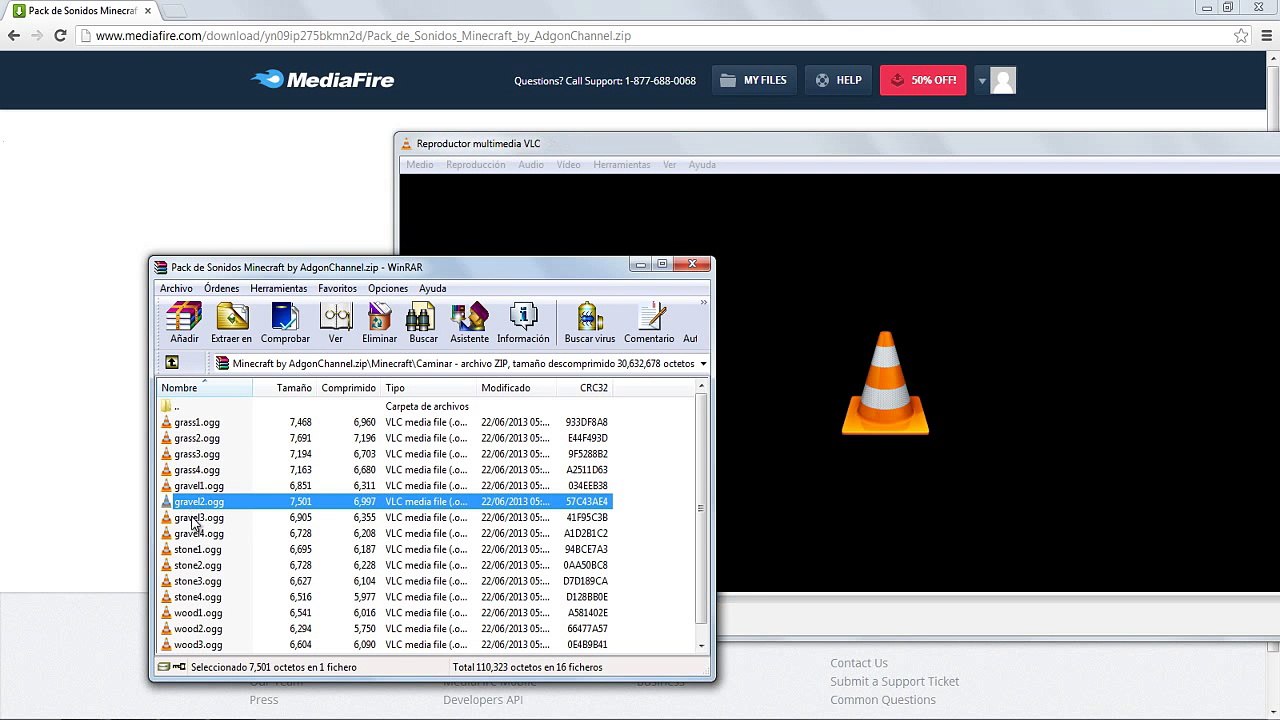Image resolution: width=1280 pixels, height=720 pixels.
Task: Sort files by the Comprimido column
Action: pyautogui.click(x=349, y=388)
